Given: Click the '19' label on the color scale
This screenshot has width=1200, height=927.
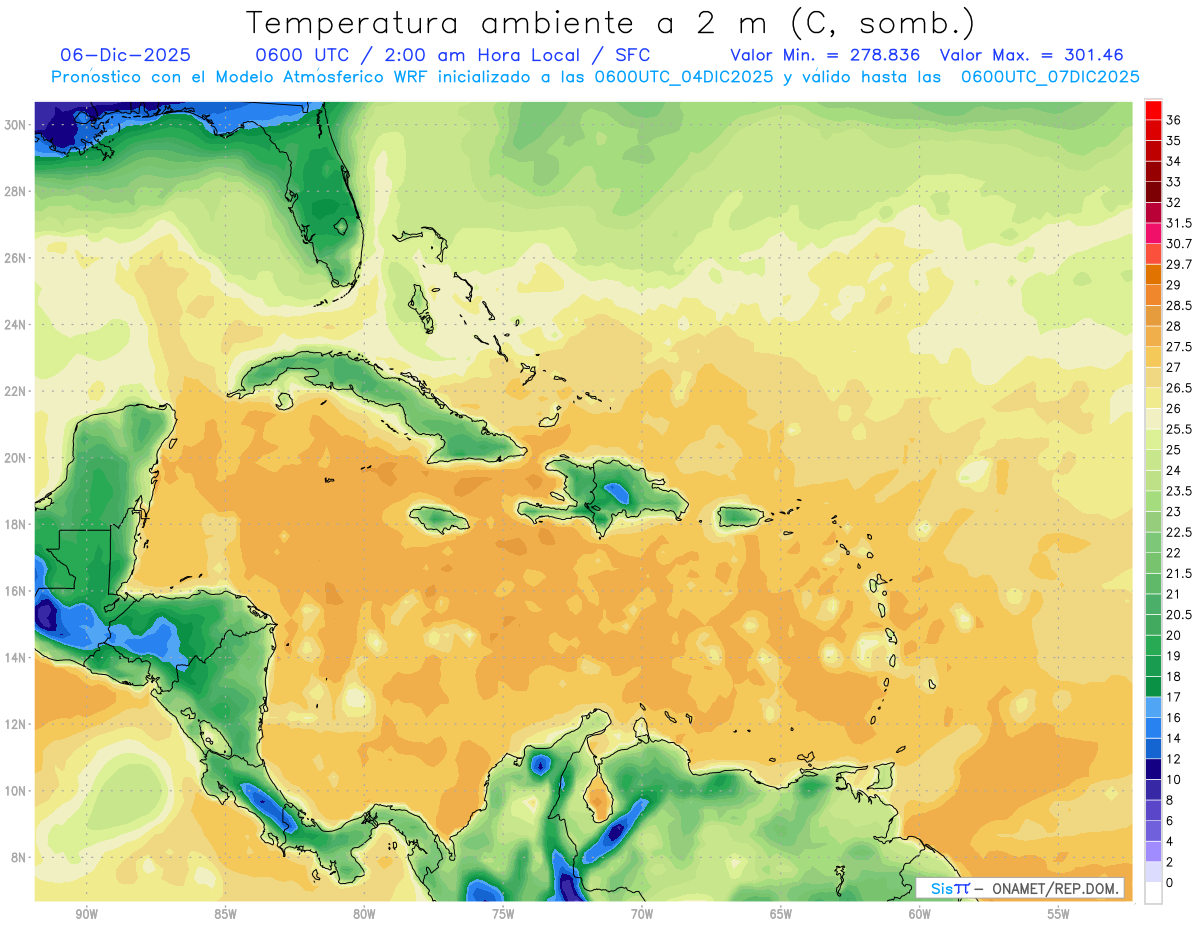Looking at the screenshot, I should pyautogui.click(x=1174, y=656).
